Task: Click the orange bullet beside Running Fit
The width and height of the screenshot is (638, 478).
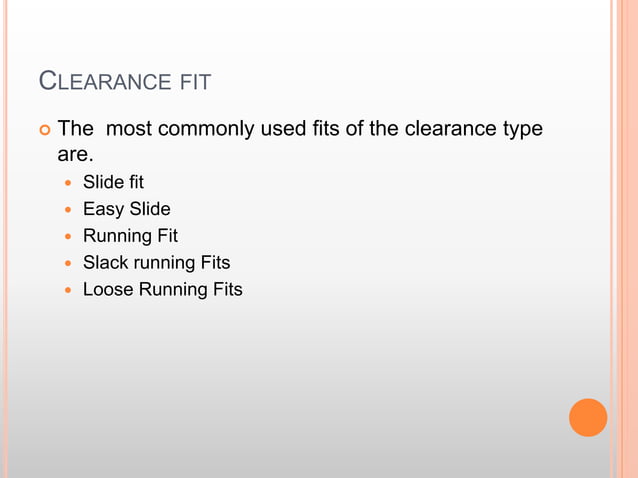Action: [68, 236]
